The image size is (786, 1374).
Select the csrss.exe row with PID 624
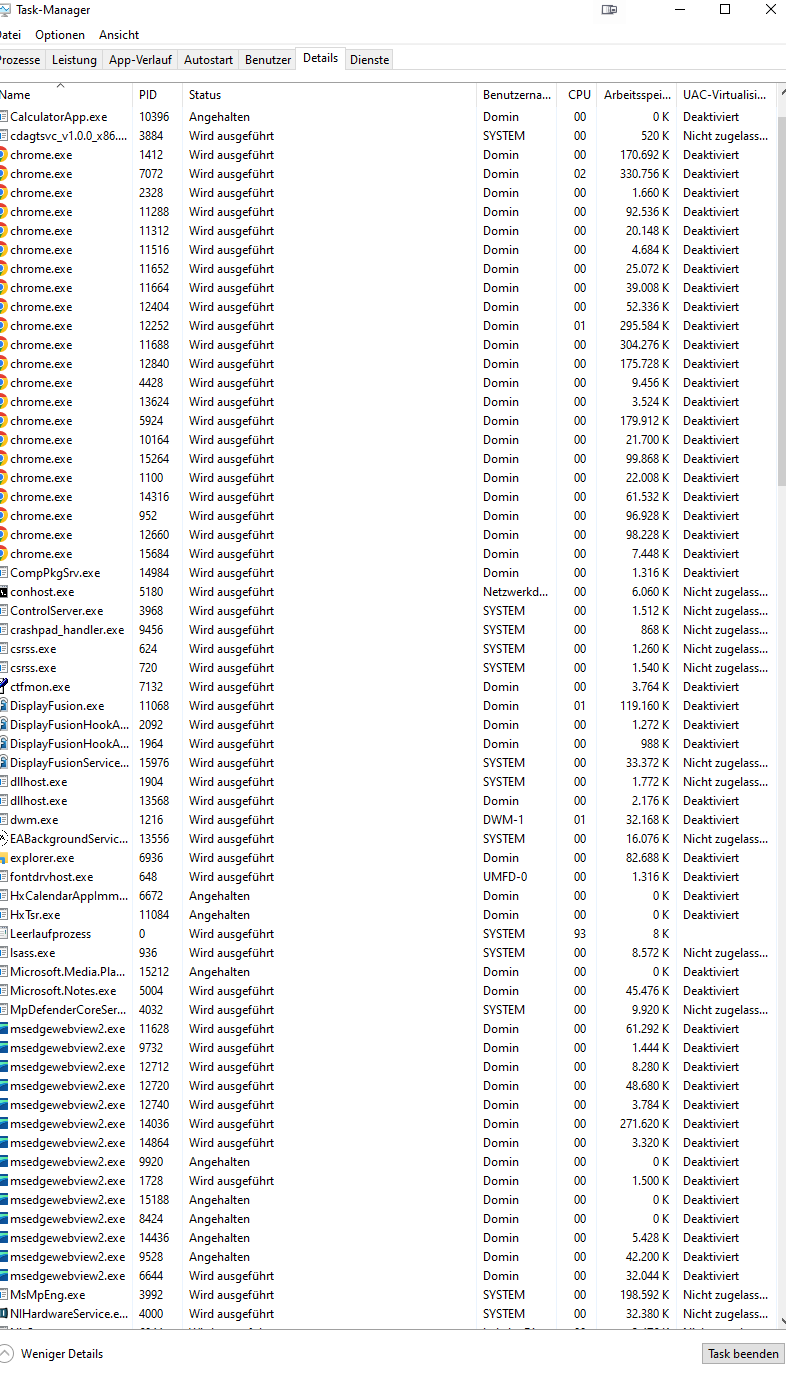click(388, 649)
